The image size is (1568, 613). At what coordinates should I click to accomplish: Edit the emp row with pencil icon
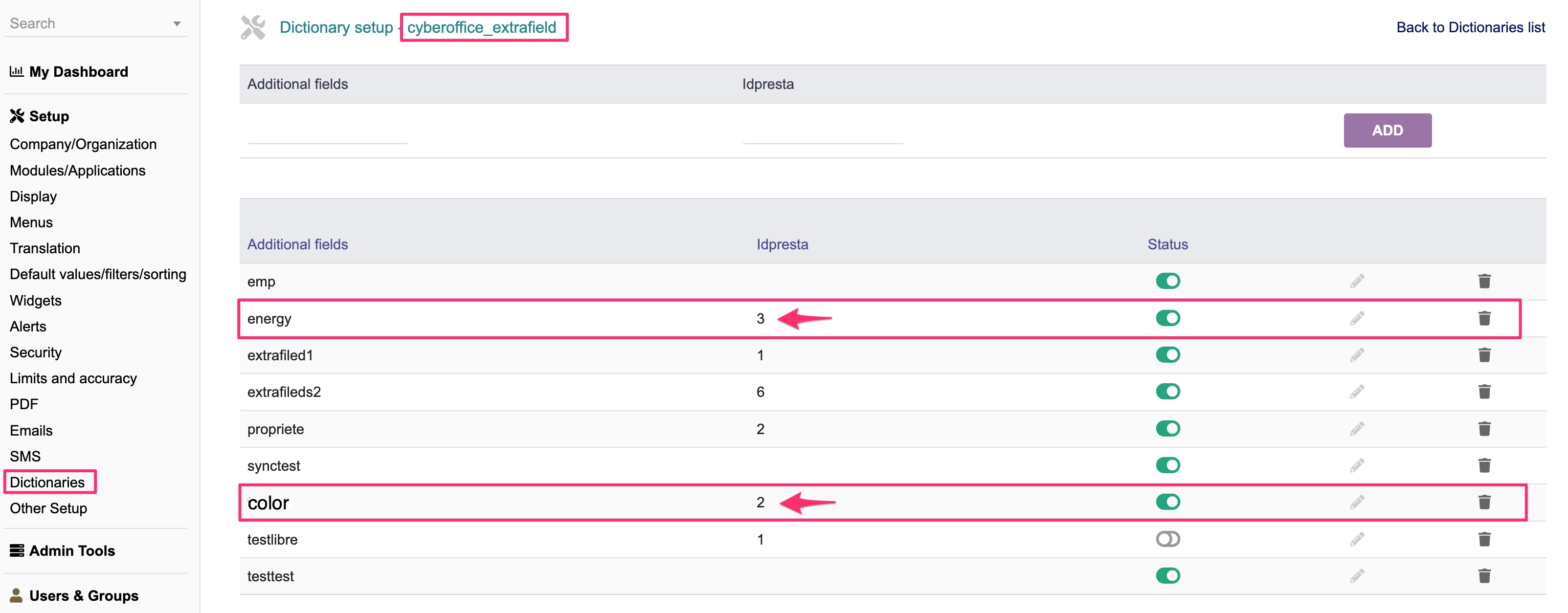(1357, 281)
